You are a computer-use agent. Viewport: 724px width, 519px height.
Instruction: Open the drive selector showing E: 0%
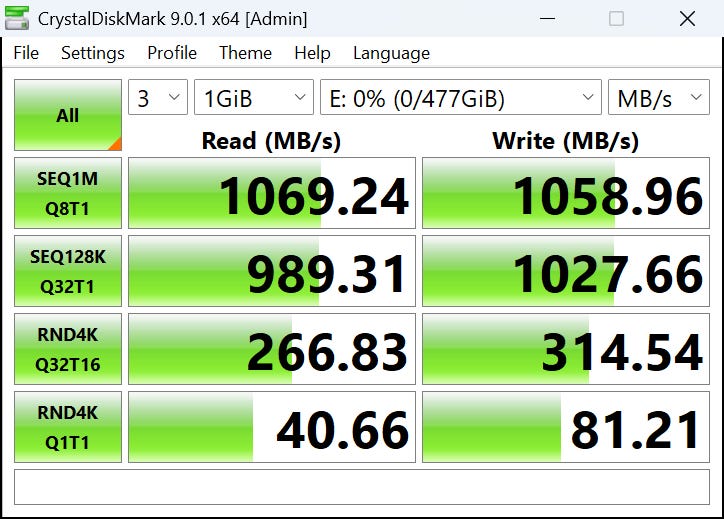point(461,97)
